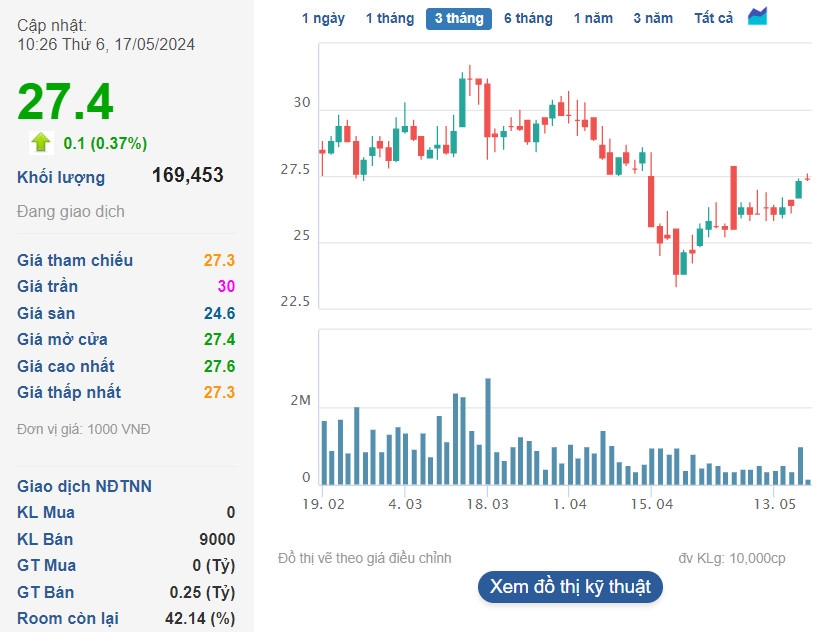Open Xem đồ thị kỹ thuật
Viewport: 833px width, 638px height.
pyautogui.click(x=570, y=586)
